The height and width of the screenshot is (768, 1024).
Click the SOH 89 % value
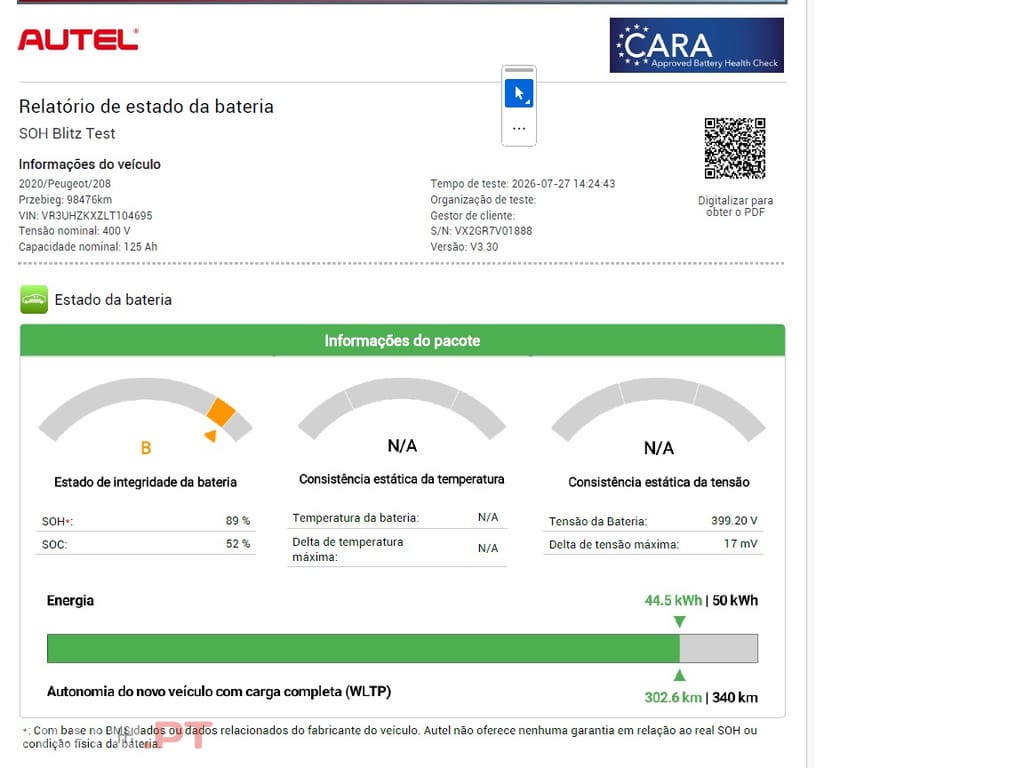point(238,520)
